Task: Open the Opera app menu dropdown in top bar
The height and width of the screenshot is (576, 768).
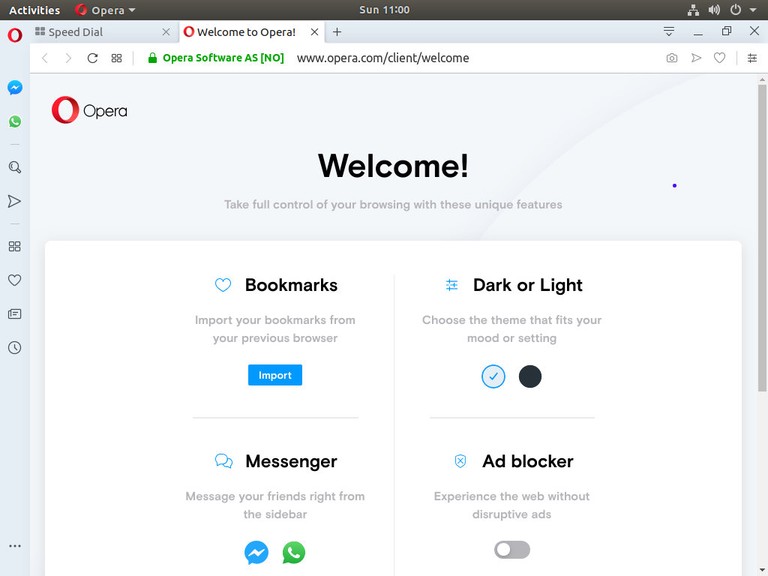Action: click(105, 10)
